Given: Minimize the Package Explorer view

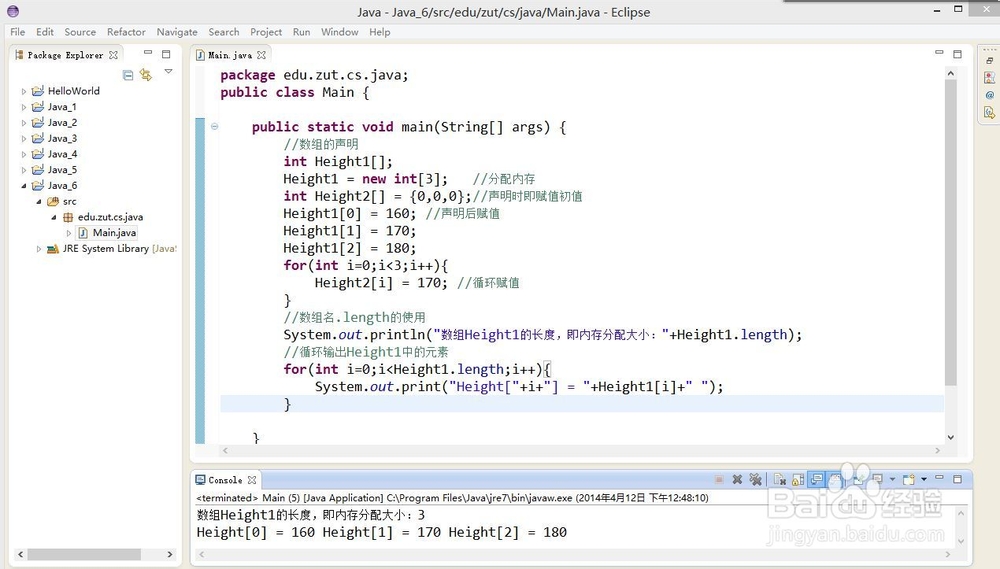Looking at the screenshot, I should coord(148,53).
